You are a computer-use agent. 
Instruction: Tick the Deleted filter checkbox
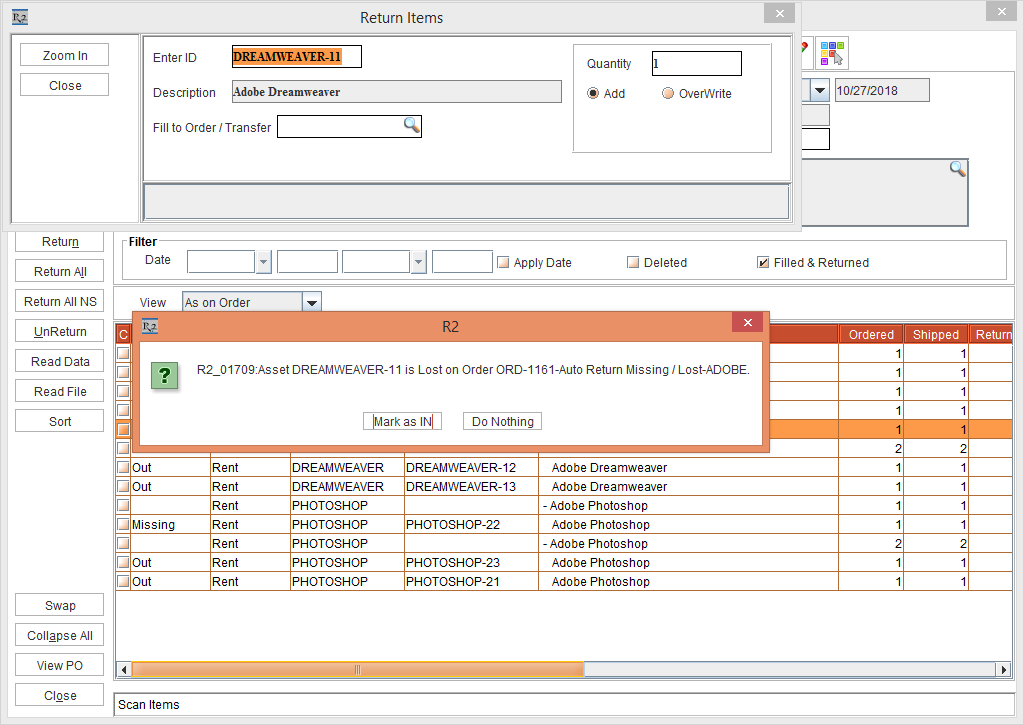click(633, 263)
